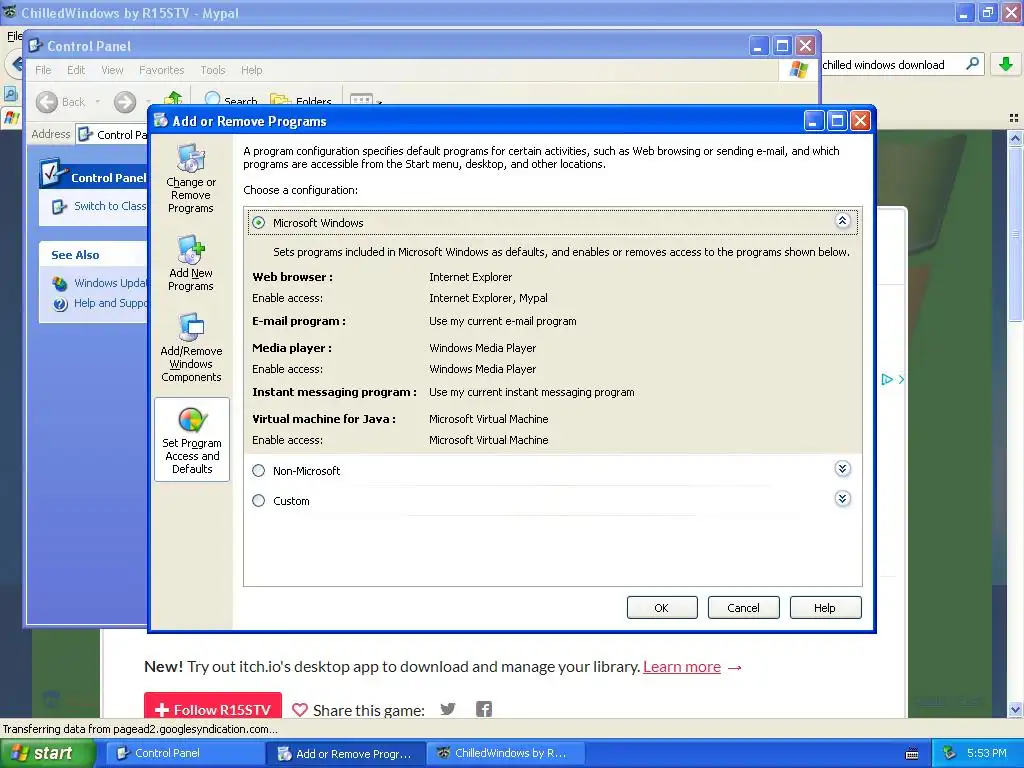
Task: Click the AdChoices triangle icon
Action: (886, 379)
